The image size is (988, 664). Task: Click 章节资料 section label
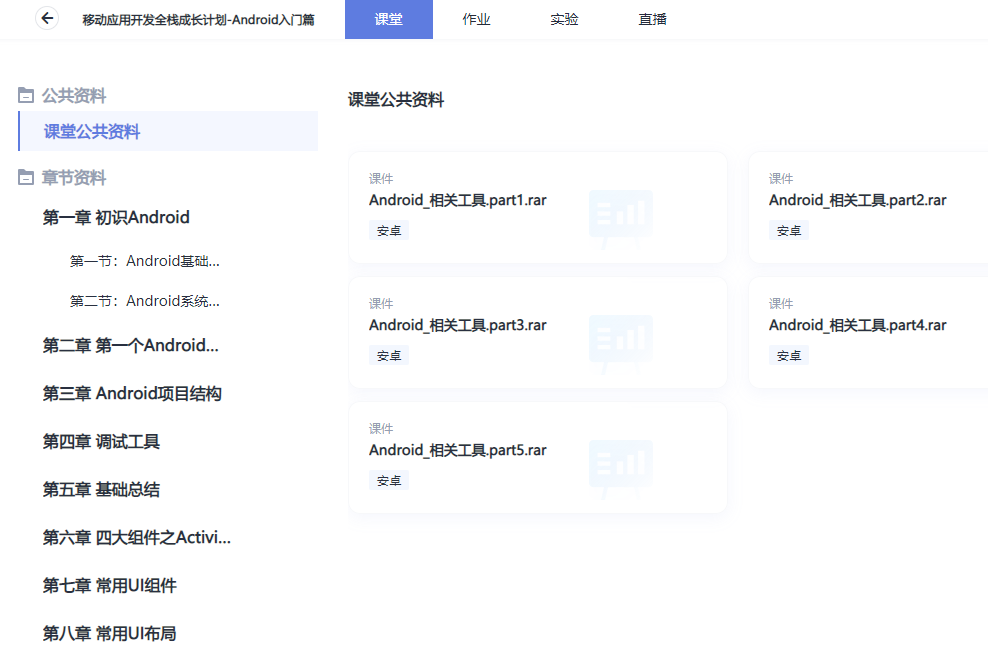[74, 178]
